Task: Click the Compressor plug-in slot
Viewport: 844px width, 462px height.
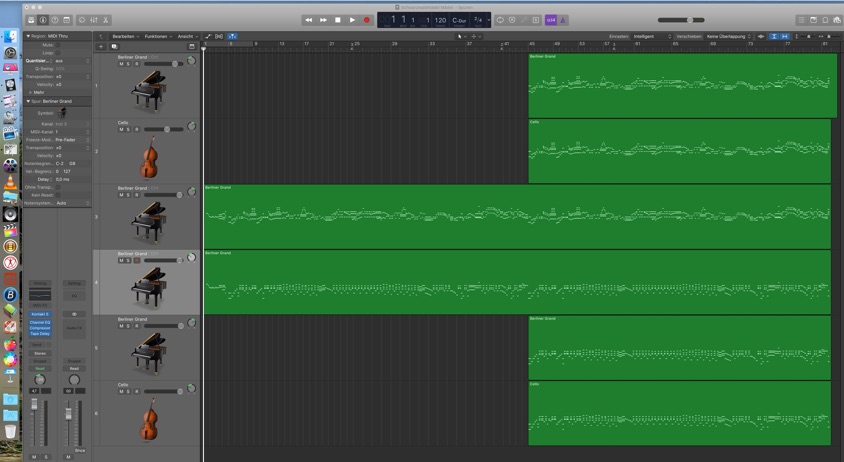Action: 39,327
